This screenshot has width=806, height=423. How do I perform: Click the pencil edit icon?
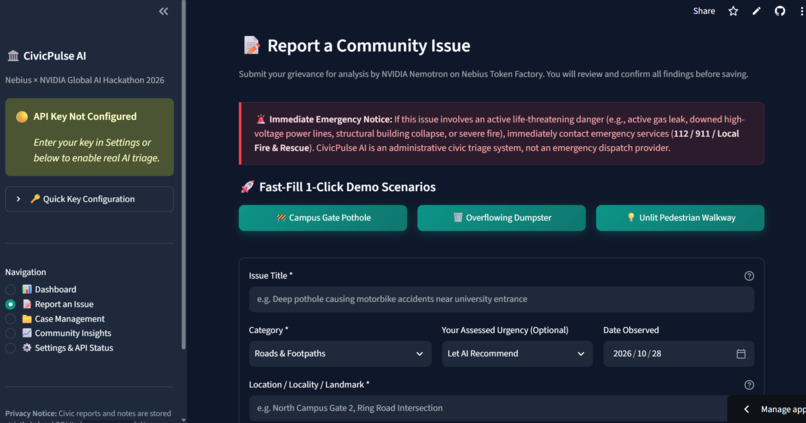coord(756,11)
